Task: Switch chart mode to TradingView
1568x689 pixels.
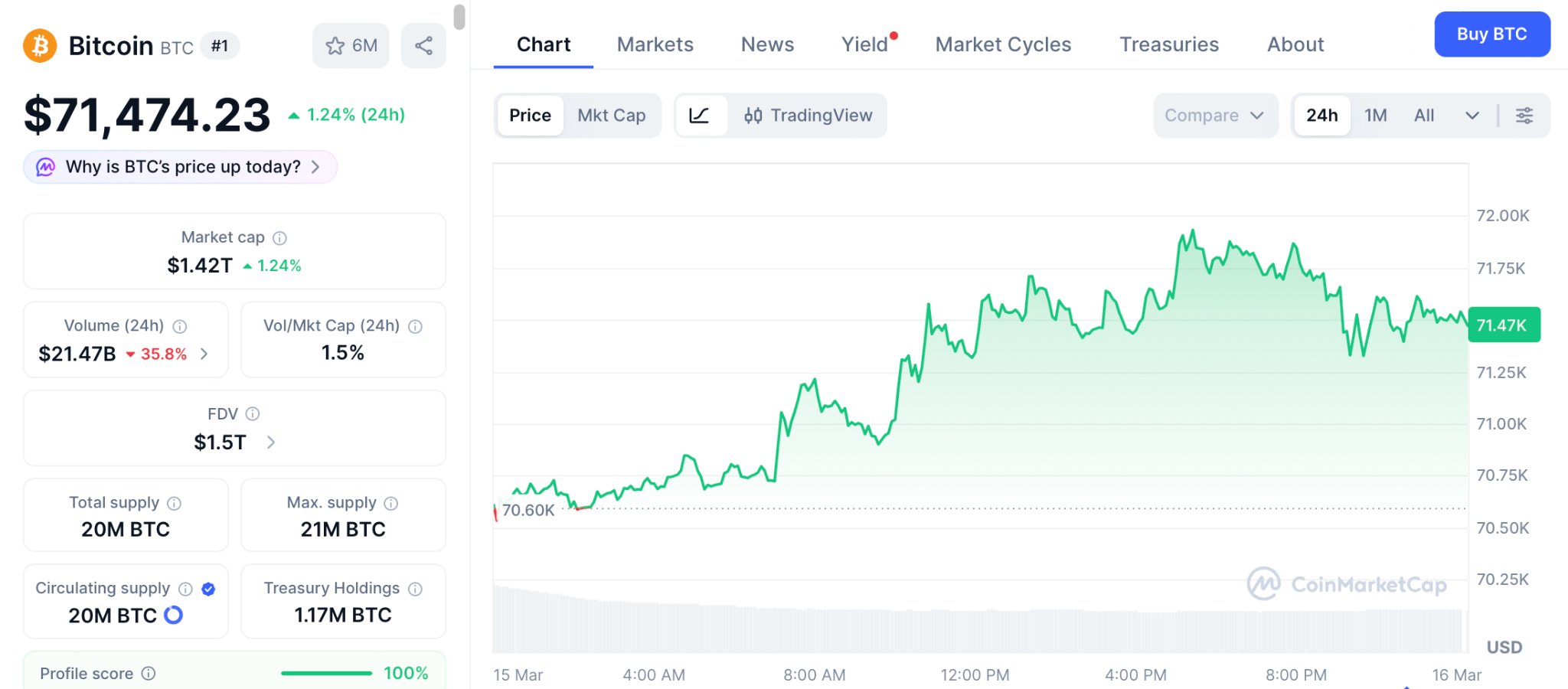Action: [x=808, y=116]
